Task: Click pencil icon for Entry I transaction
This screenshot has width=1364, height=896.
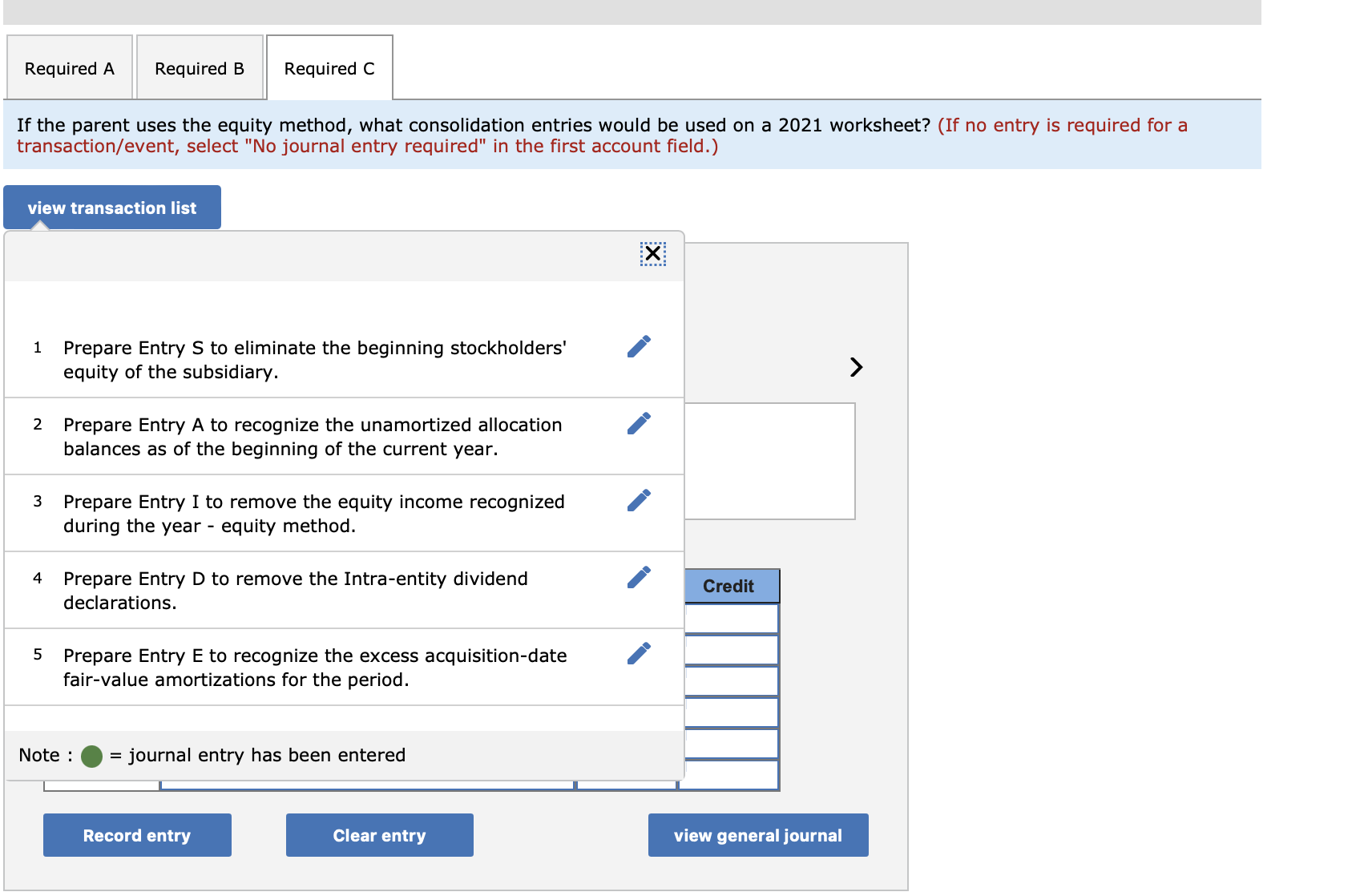Action: [639, 500]
